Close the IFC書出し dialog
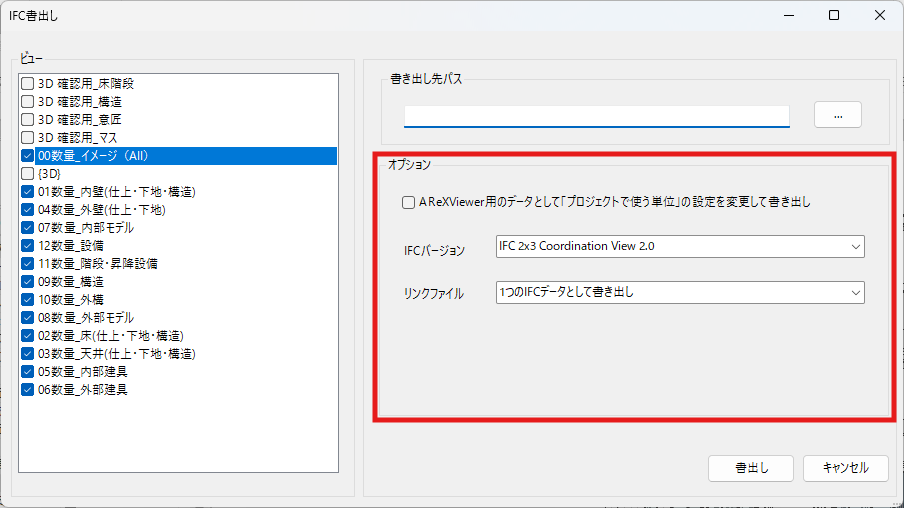 tap(880, 15)
